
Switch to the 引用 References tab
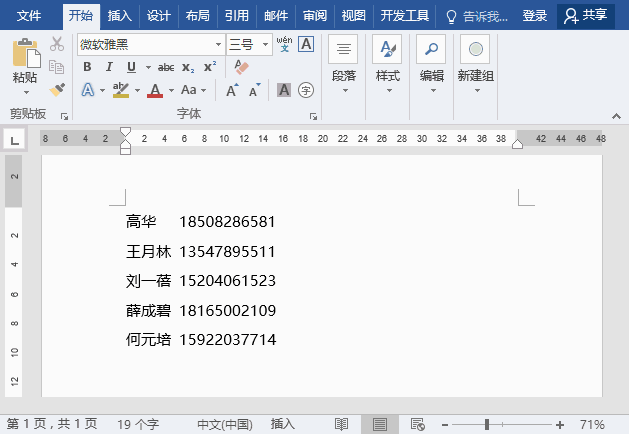pyautogui.click(x=236, y=16)
